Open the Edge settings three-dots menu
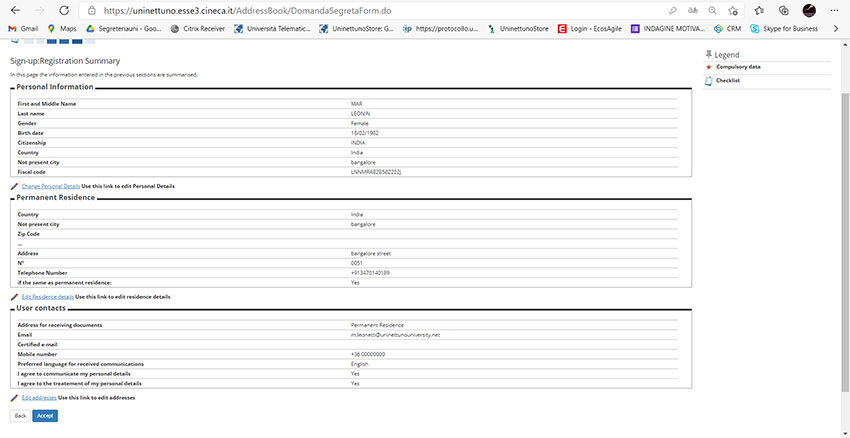The width and height of the screenshot is (850, 438). 833,10
